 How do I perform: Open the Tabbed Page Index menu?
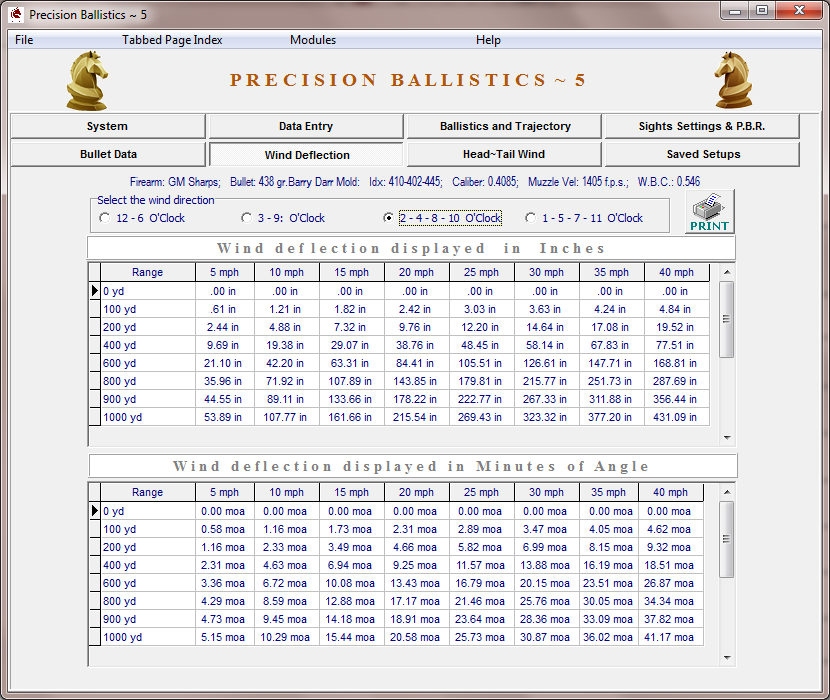click(x=172, y=40)
